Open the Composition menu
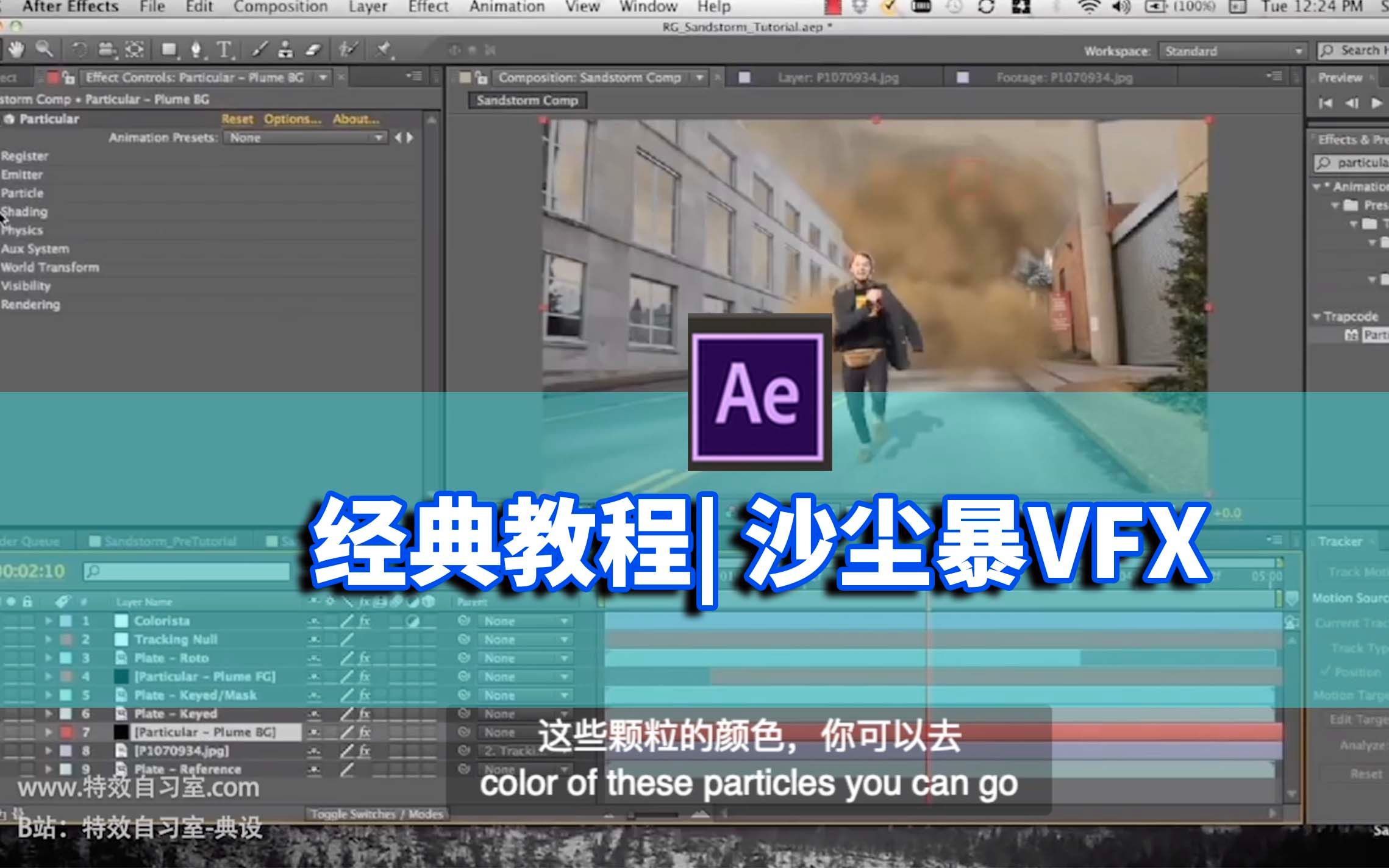Viewport: 1389px width, 868px height. (280, 7)
